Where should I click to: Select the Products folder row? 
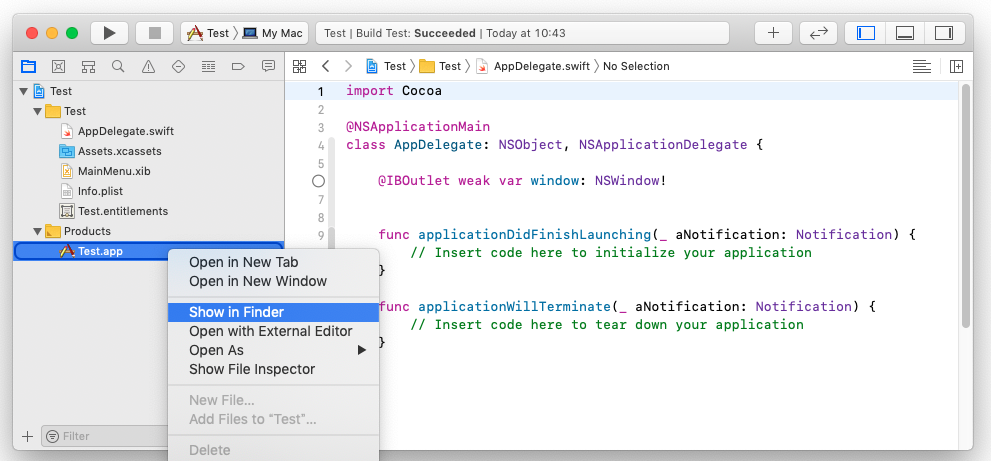[149, 231]
